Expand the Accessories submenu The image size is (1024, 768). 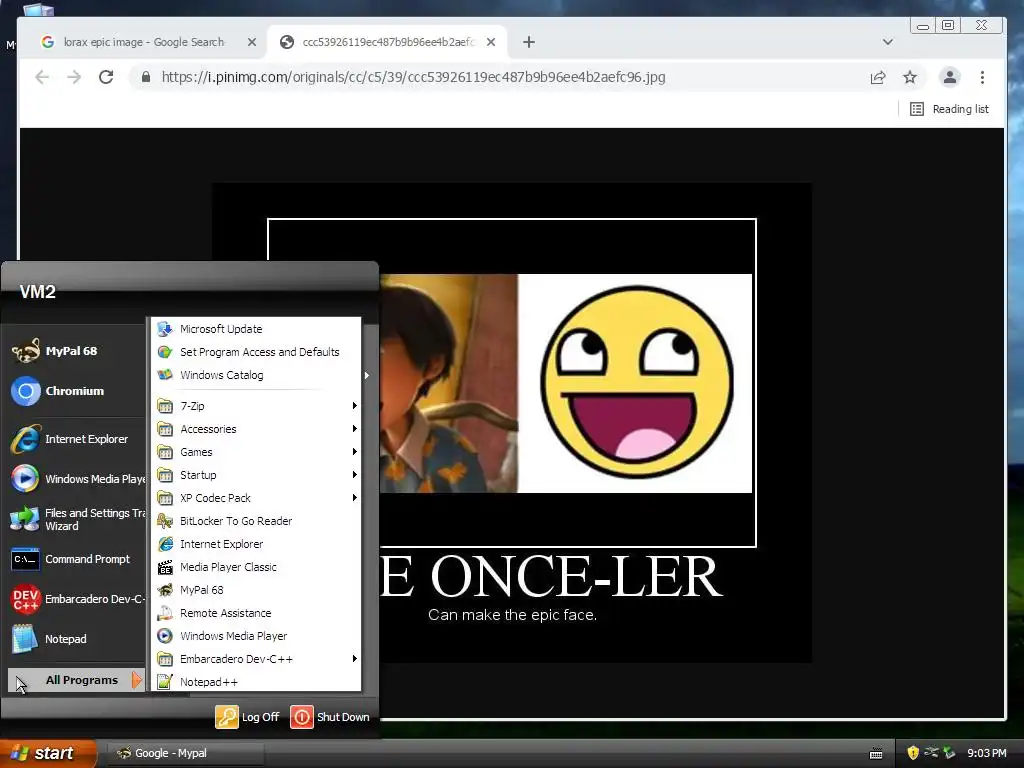pyautogui.click(x=255, y=429)
